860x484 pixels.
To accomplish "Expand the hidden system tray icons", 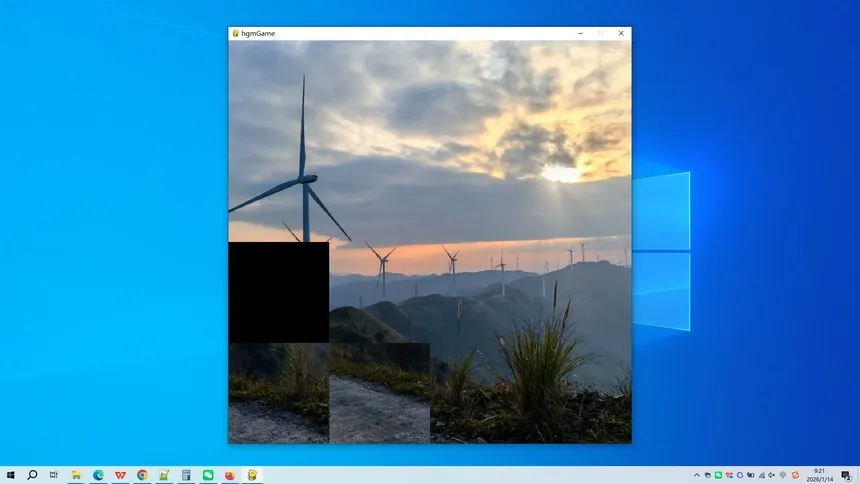I will coord(697,475).
